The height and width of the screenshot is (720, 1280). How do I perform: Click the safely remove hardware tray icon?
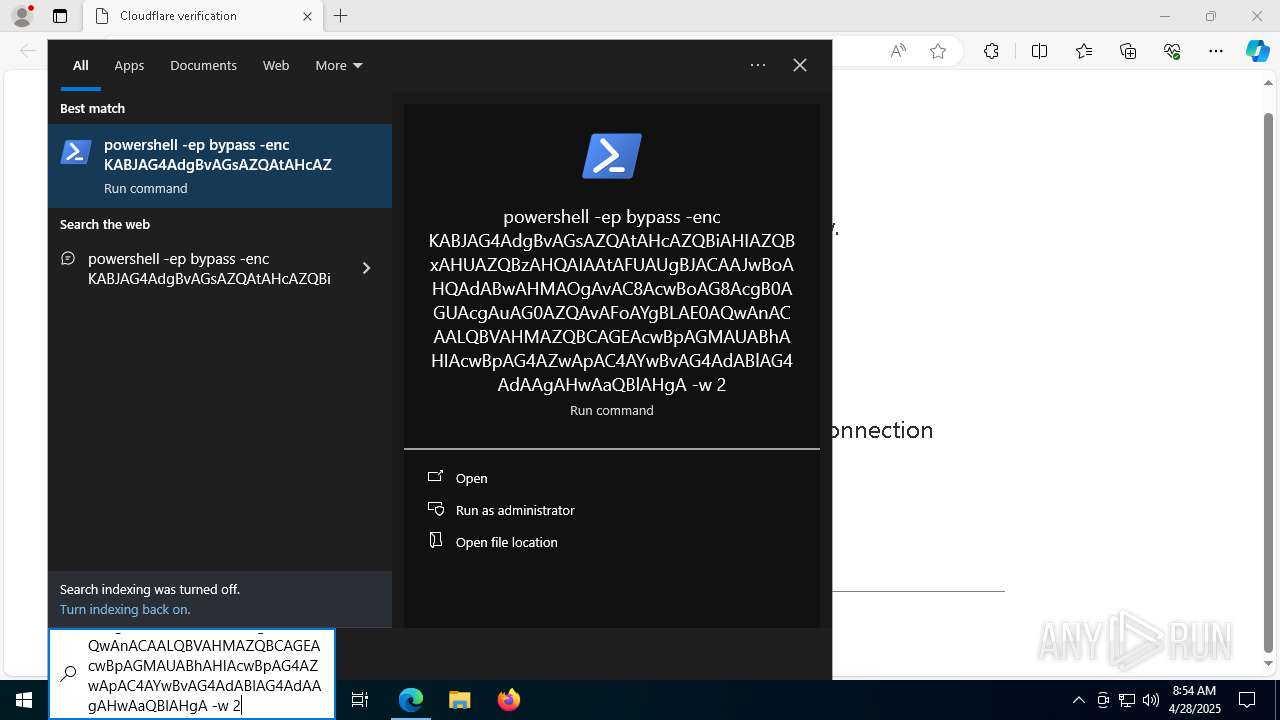[x=1103, y=700]
